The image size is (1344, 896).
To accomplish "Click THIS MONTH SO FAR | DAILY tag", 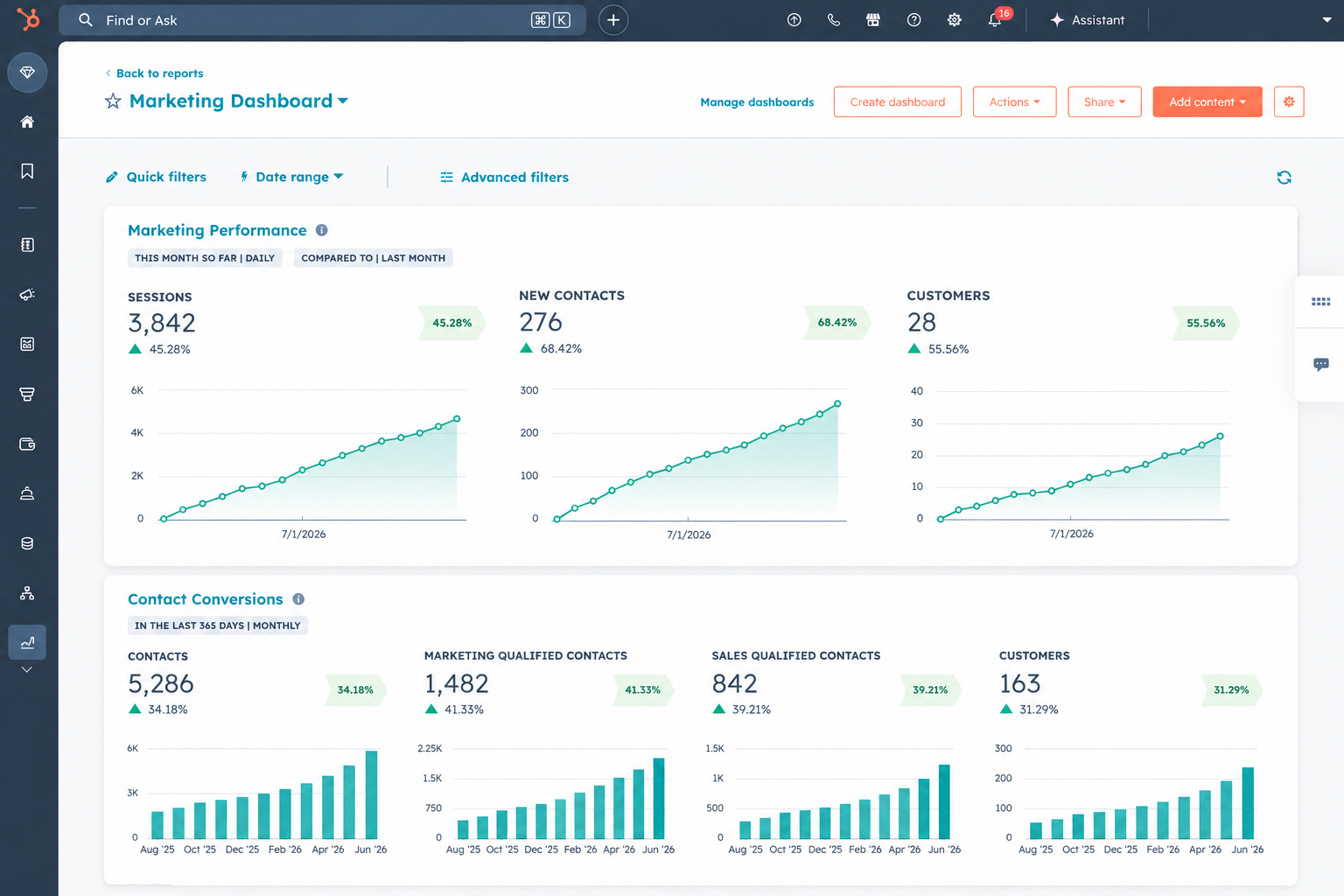I will coord(205,258).
